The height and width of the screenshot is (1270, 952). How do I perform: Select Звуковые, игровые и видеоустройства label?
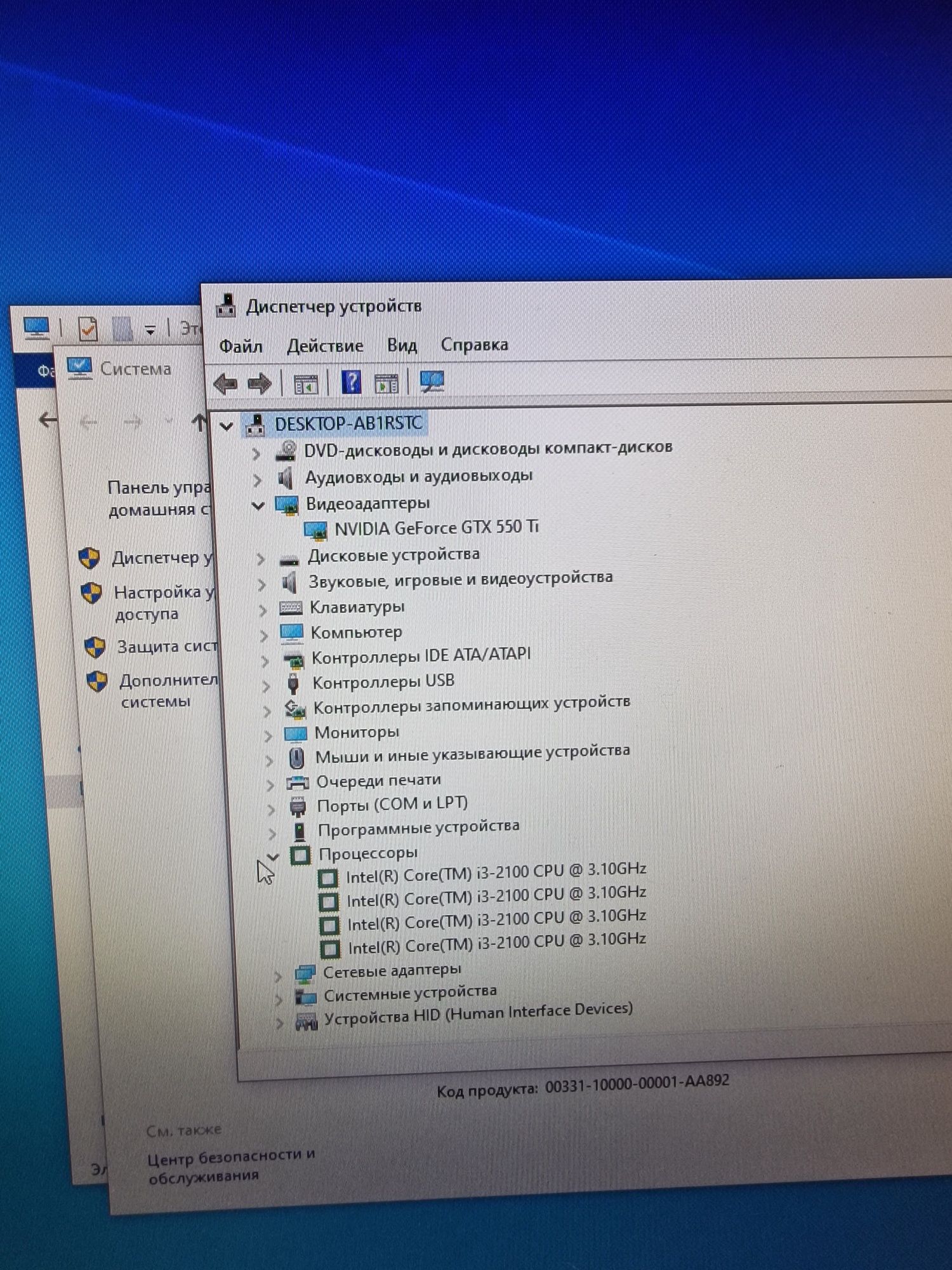461,579
